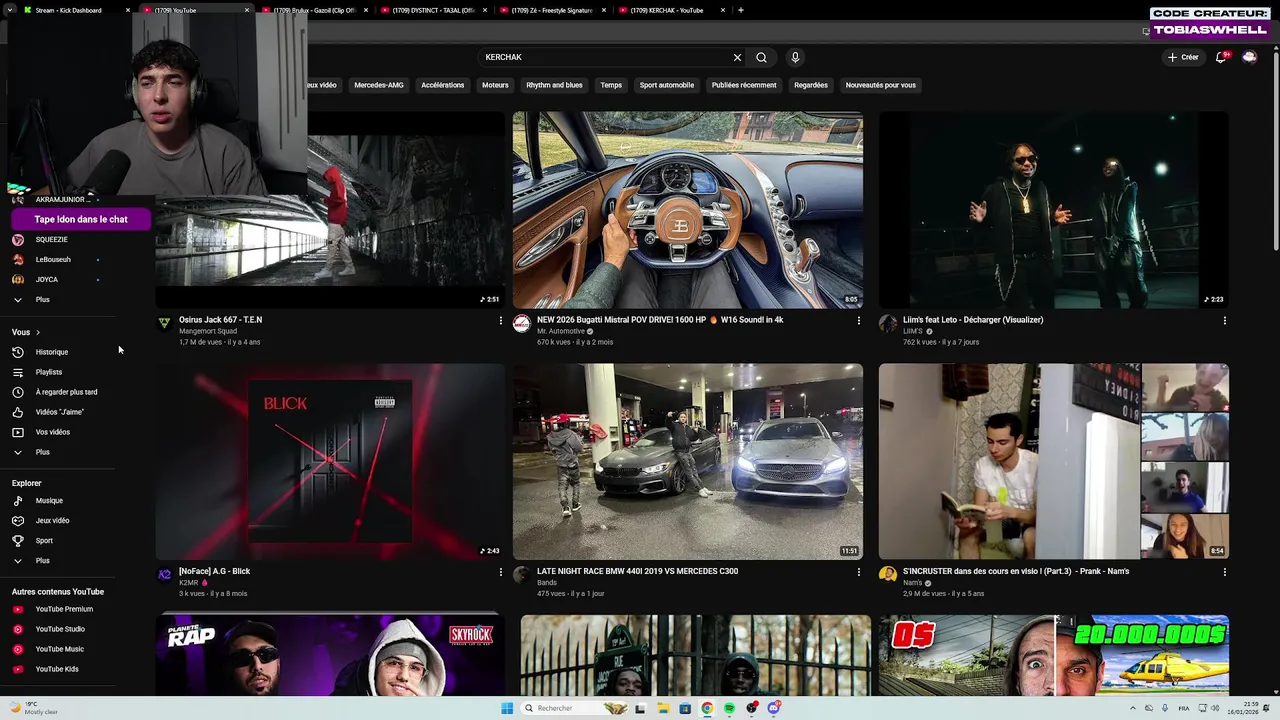Open options menu for S'INCRUSTER prank video
Screen dimensions: 1280x720
coord(1225,572)
